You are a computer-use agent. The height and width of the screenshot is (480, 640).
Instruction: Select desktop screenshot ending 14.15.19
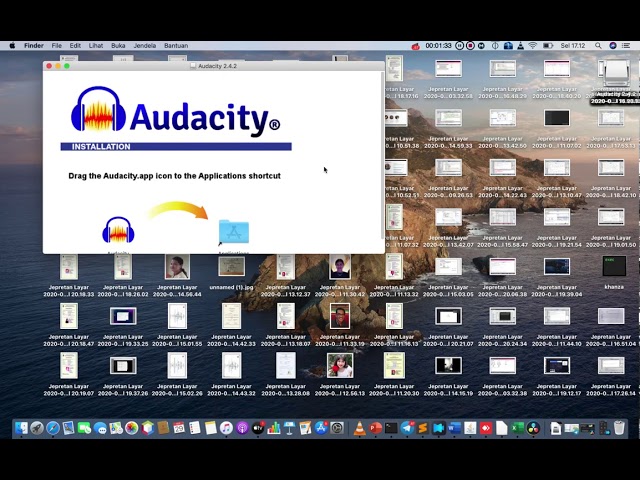tap(448, 365)
